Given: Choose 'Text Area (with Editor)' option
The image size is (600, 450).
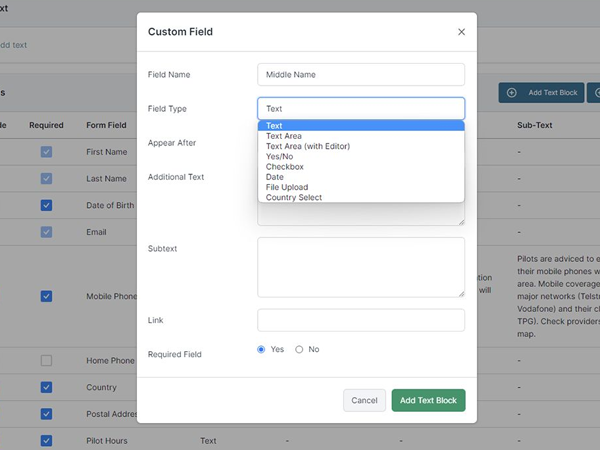Looking at the screenshot, I should 307,146.
